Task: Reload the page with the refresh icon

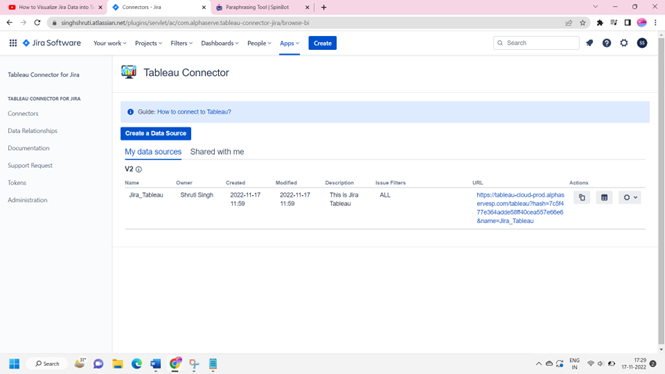Action: coord(37,22)
